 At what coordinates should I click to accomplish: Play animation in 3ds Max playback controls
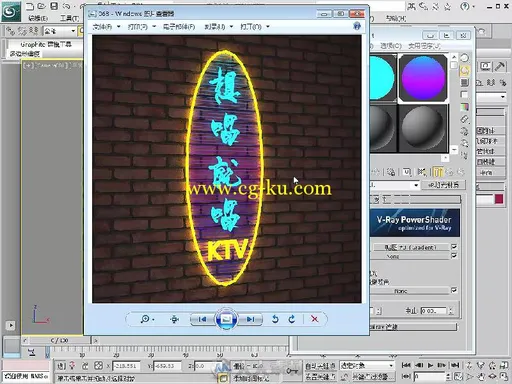pyautogui.click(x=430, y=365)
